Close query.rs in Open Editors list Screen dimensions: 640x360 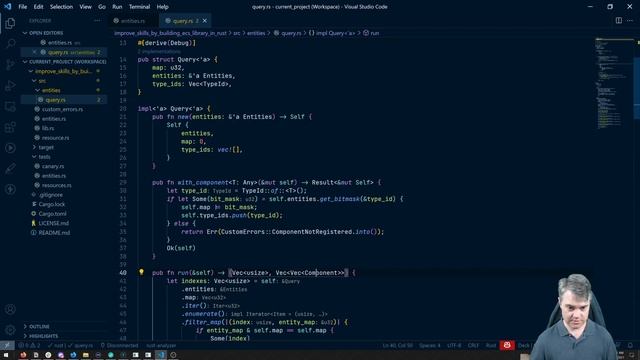(x=34, y=52)
